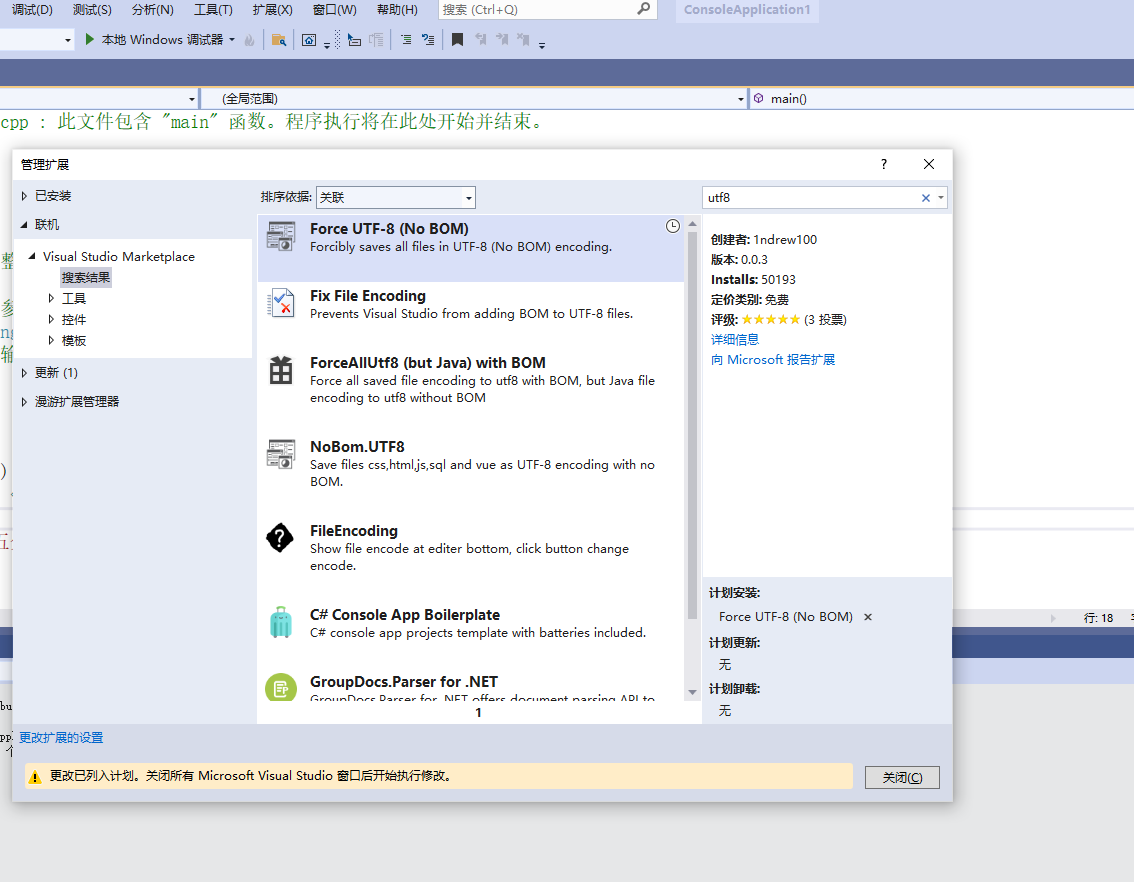The height and width of the screenshot is (882, 1134).
Task: Go to previous bookmark icon
Action: tap(481, 40)
